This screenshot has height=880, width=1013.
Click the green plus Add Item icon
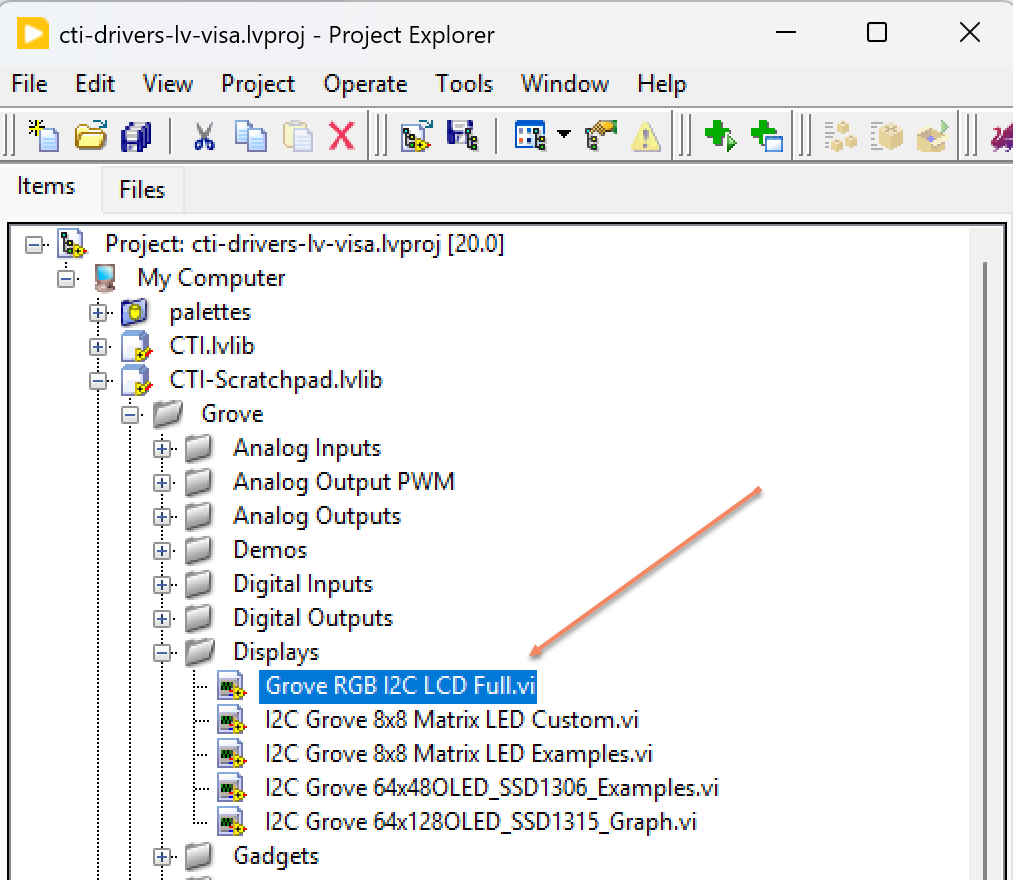tap(721, 136)
